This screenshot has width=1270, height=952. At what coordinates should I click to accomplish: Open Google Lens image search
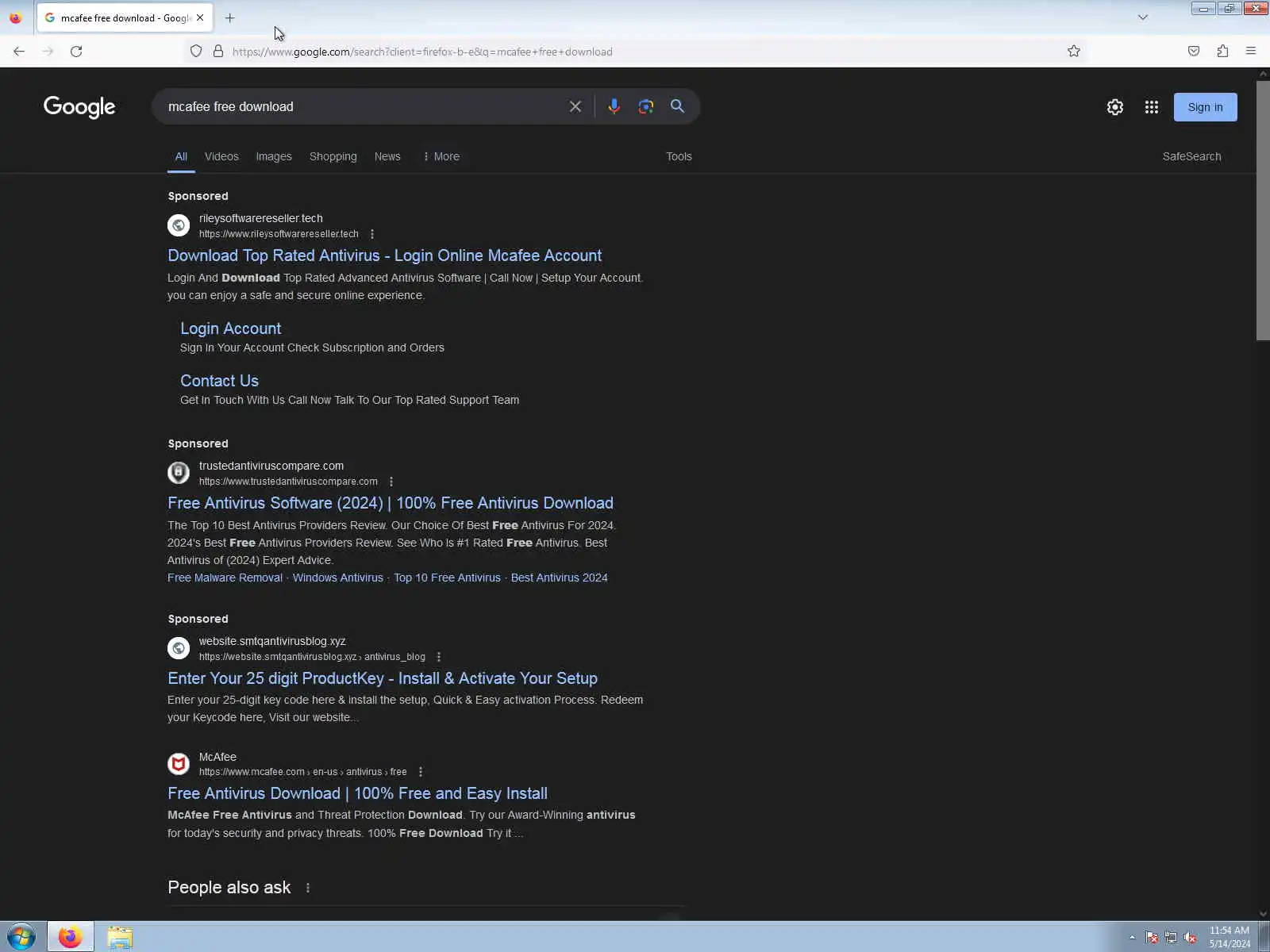(646, 106)
